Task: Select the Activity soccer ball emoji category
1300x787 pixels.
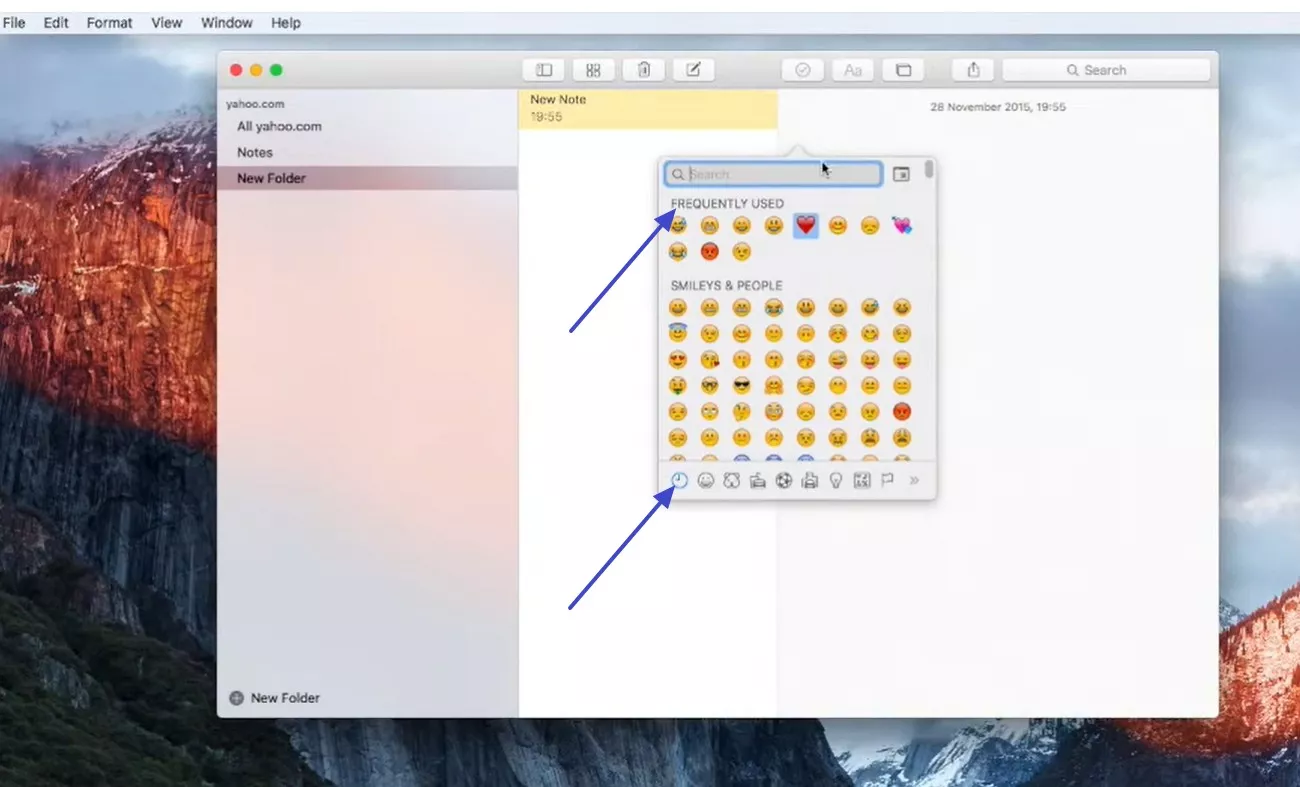Action: [784, 480]
